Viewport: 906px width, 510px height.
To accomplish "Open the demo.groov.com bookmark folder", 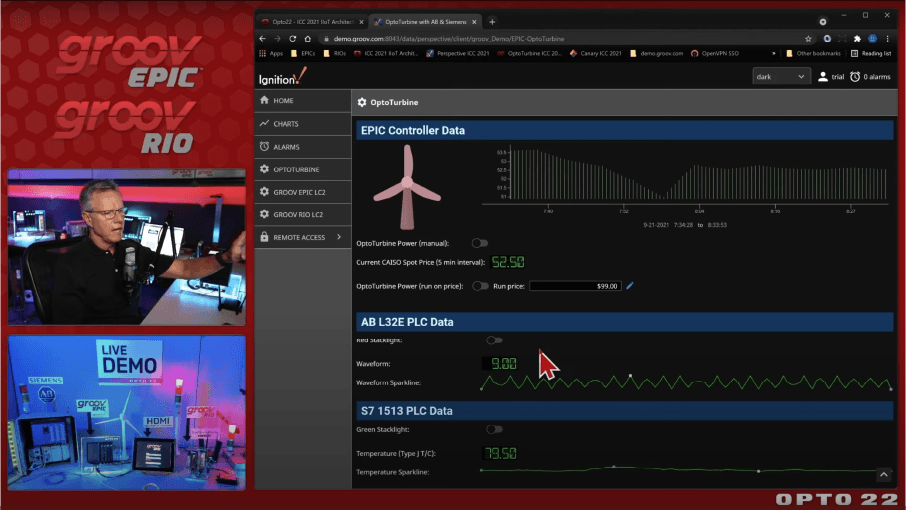I will point(656,53).
